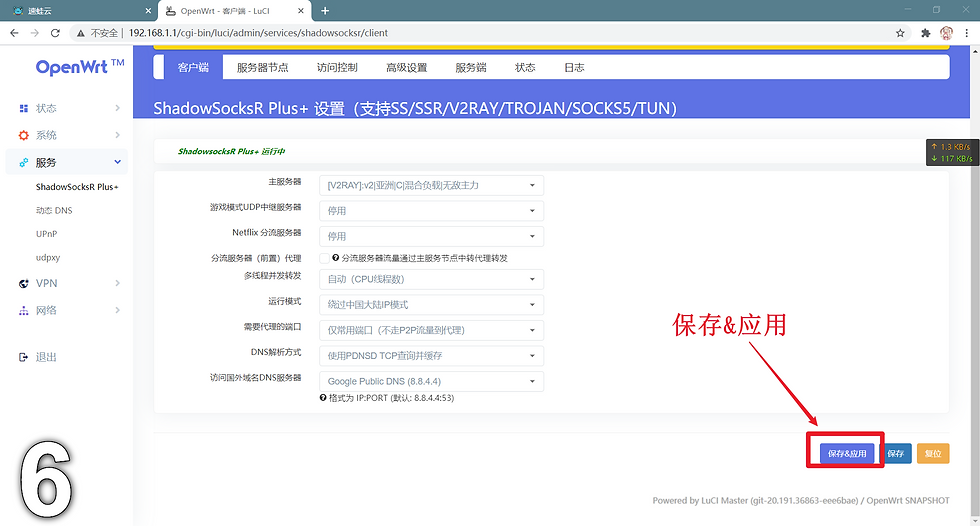Open the Netflix 分流服务器 dropdown
This screenshot has height=526, width=980.
[431, 236]
